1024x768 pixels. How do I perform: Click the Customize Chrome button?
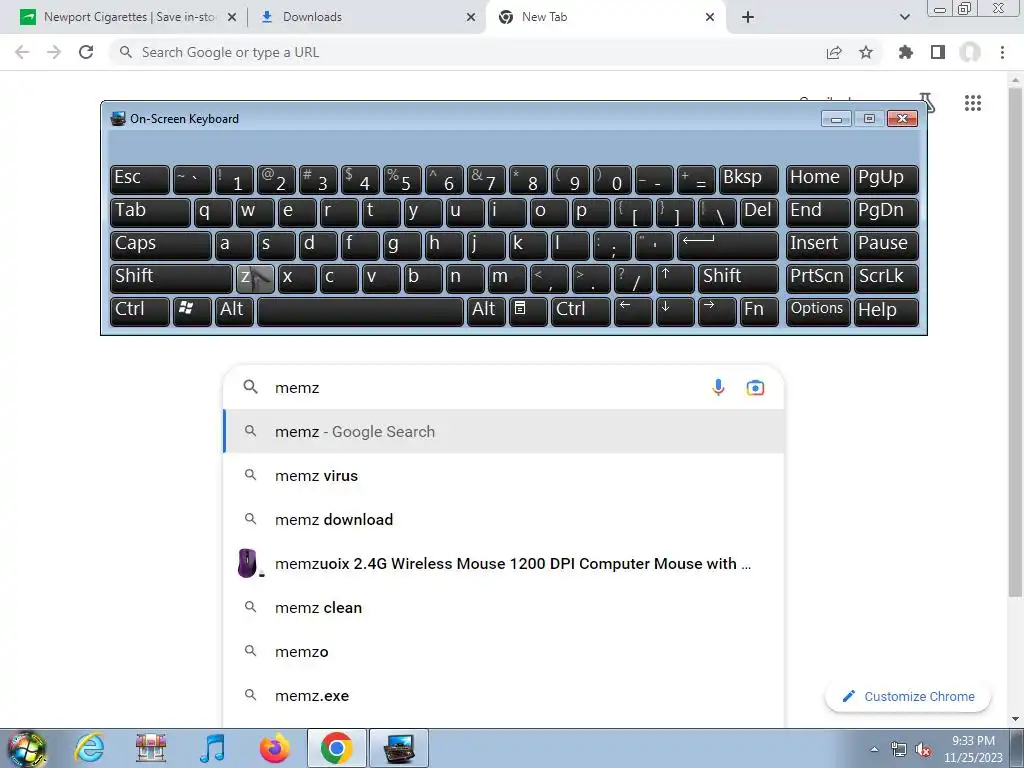[908, 697]
